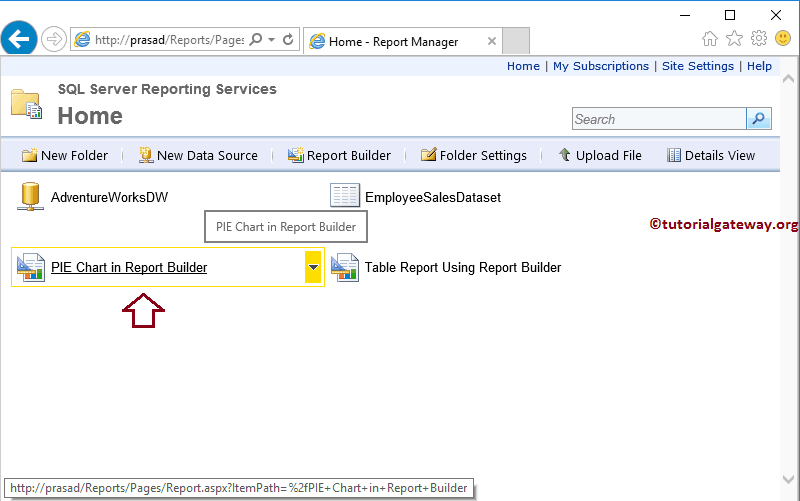Viewport: 800px width, 501px height.
Task: Close the browser window
Action: point(776,15)
